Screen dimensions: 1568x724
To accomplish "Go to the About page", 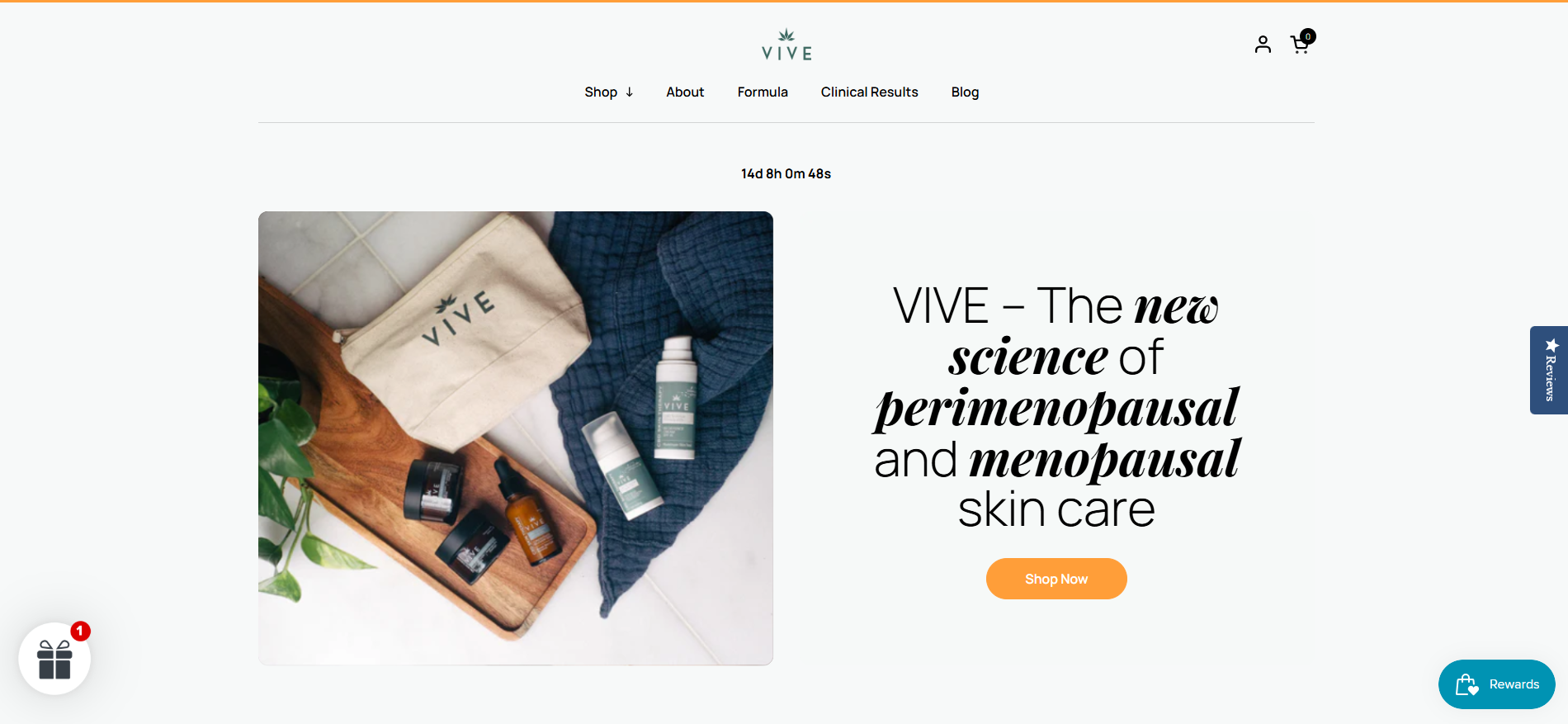I will coord(685,92).
